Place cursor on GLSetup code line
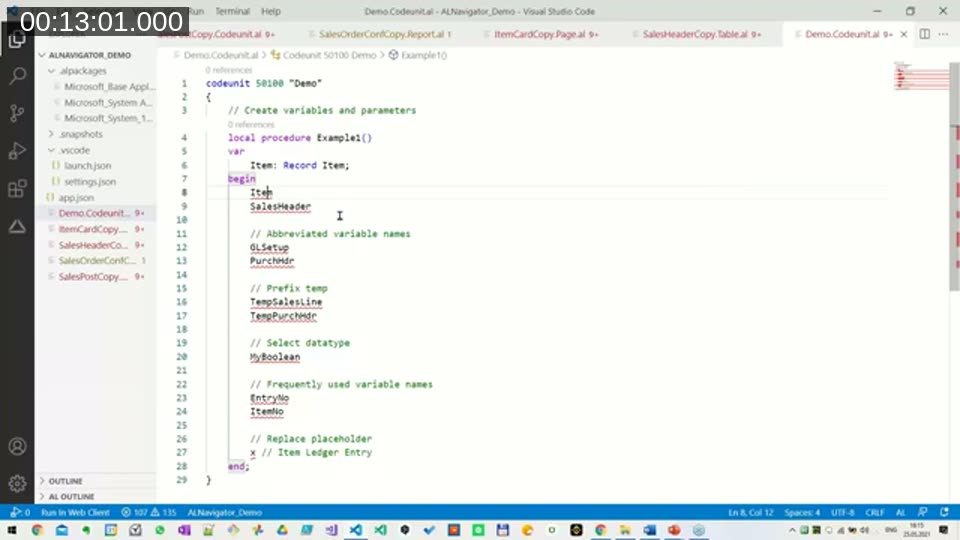The height and width of the screenshot is (540, 960). pos(269,247)
